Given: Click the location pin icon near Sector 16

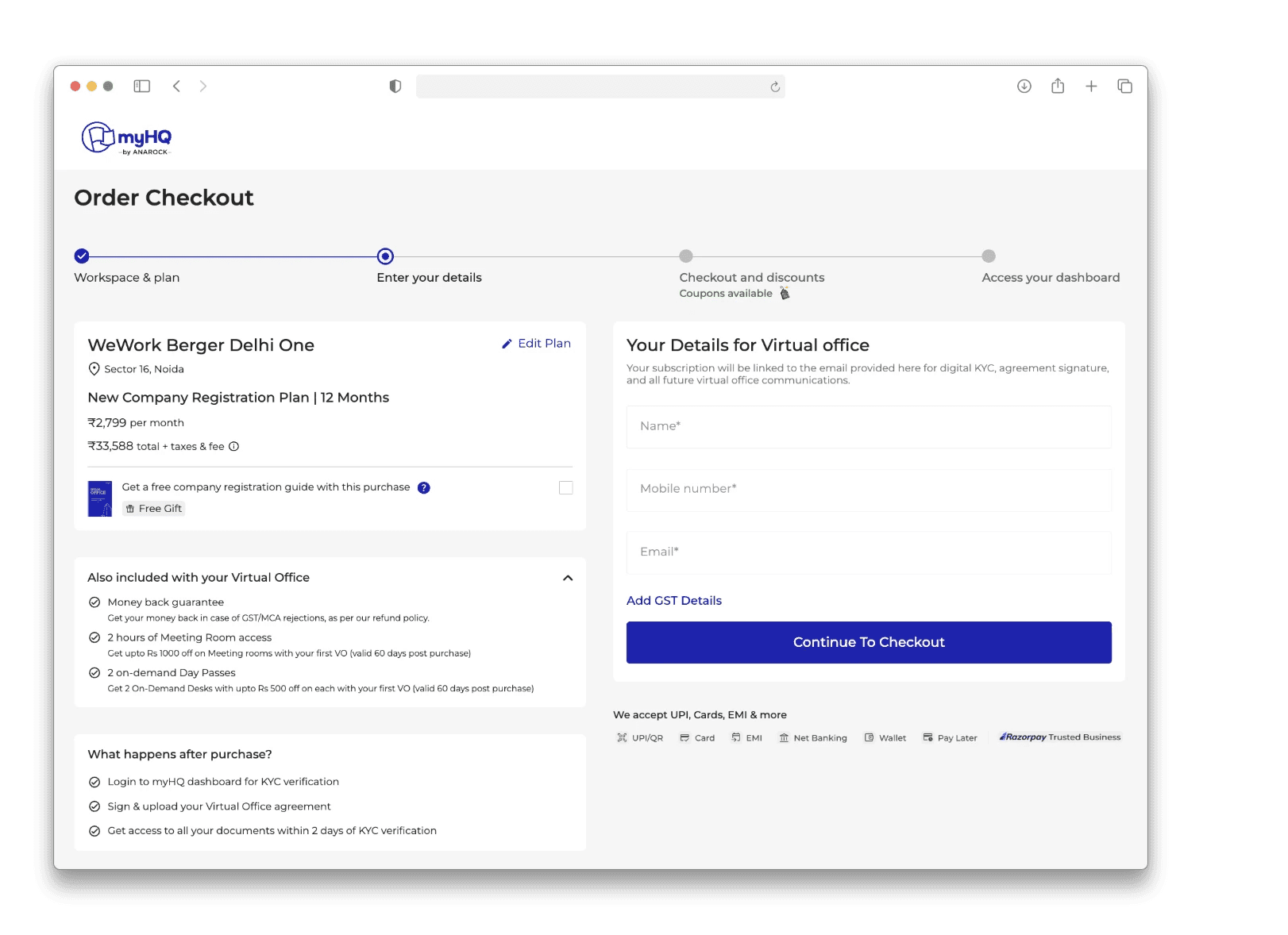Looking at the screenshot, I should tap(94, 369).
